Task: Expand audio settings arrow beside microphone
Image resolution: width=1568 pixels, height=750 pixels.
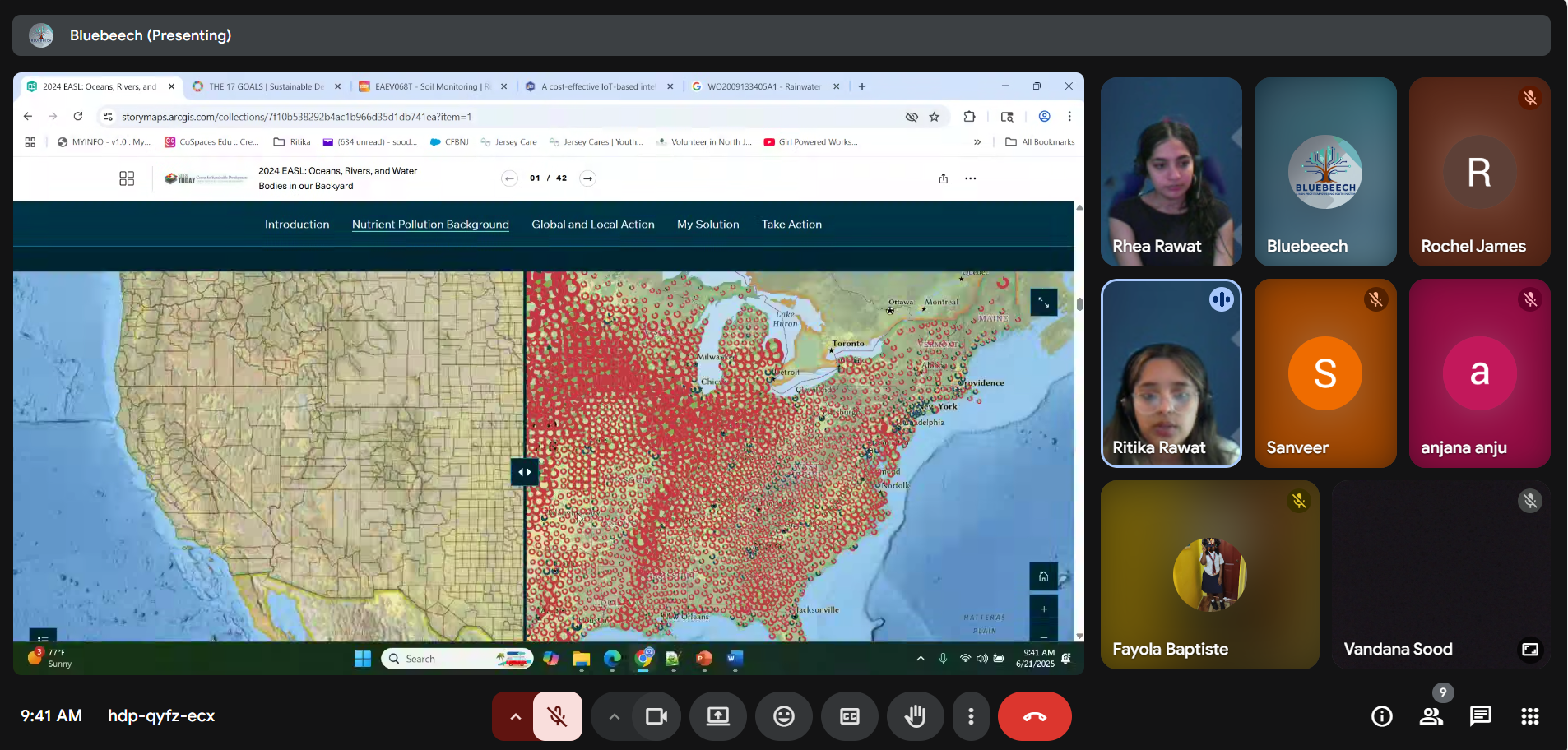Action: click(x=515, y=716)
